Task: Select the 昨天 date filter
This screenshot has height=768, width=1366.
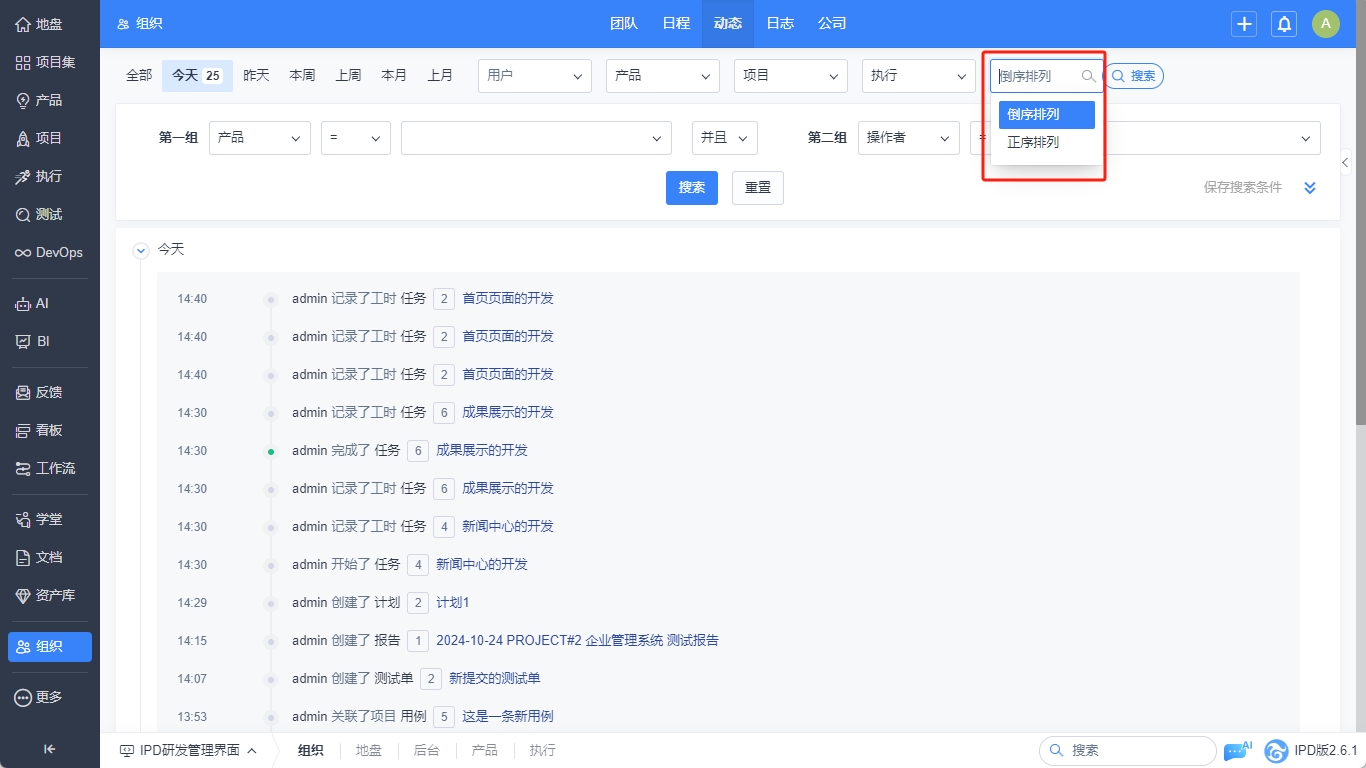Action: 256,76
